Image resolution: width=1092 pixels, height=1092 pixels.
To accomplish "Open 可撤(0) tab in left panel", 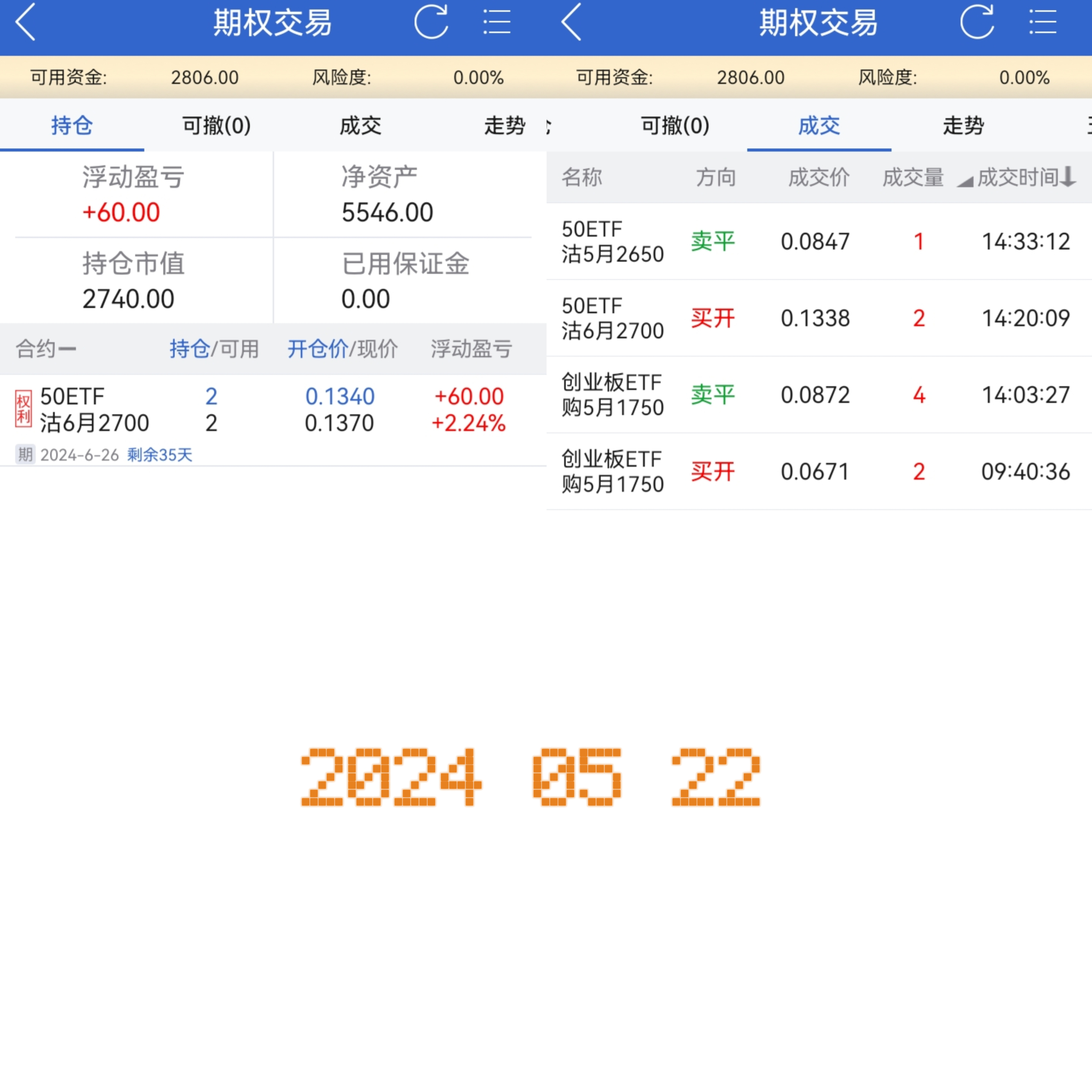I will point(216,125).
